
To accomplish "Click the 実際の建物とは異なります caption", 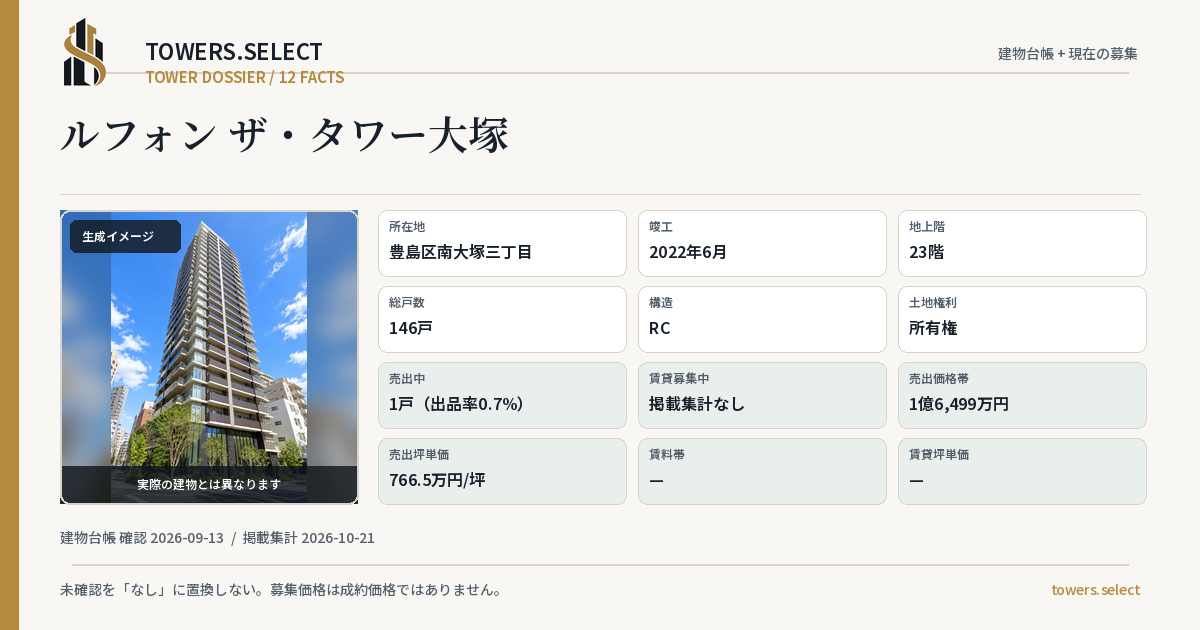I will (x=209, y=484).
